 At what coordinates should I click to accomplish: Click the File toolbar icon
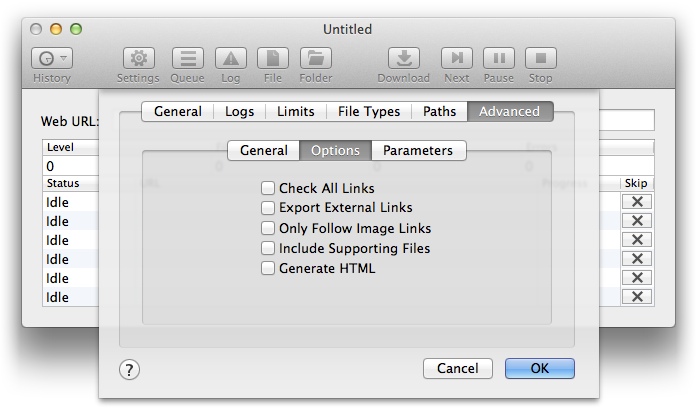(x=272, y=59)
